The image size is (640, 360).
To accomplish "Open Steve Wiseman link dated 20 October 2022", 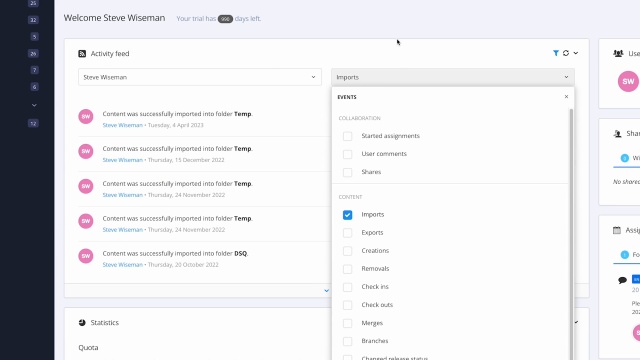I will (122, 265).
